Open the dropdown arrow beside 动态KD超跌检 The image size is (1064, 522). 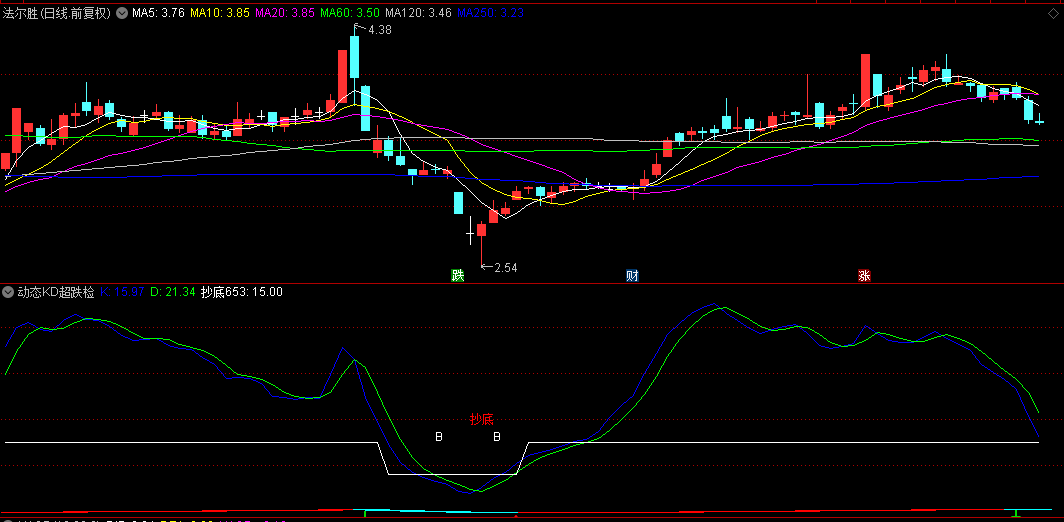click(x=8, y=293)
